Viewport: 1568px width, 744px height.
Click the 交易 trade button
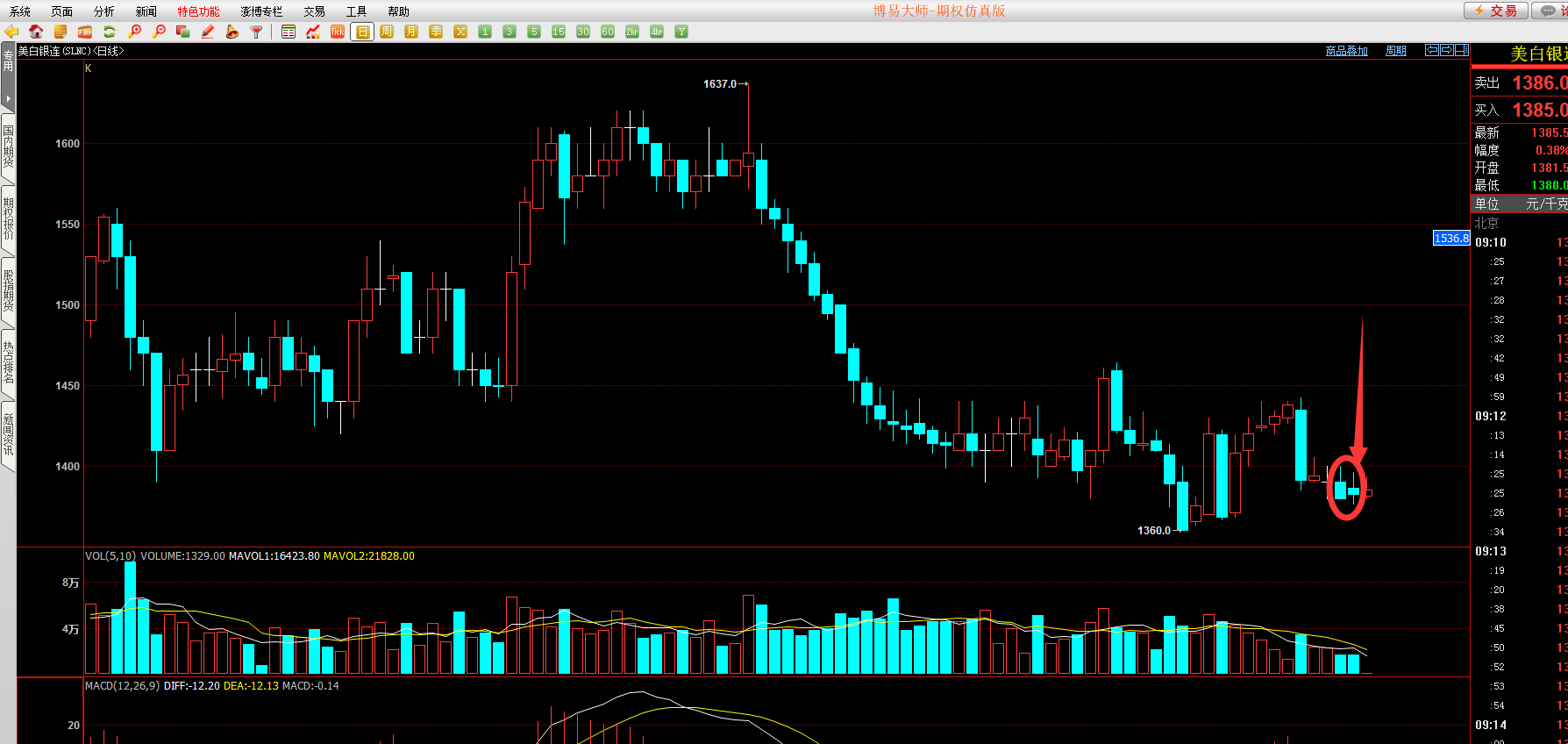click(x=1496, y=11)
